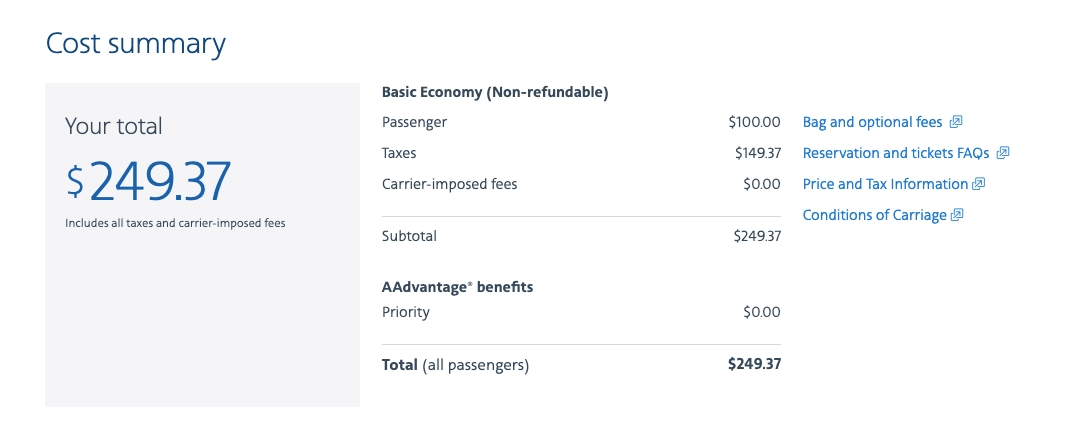The image size is (1085, 435).
Task: Click the Taxes amount $149.37
Action: (x=757, y=153)
